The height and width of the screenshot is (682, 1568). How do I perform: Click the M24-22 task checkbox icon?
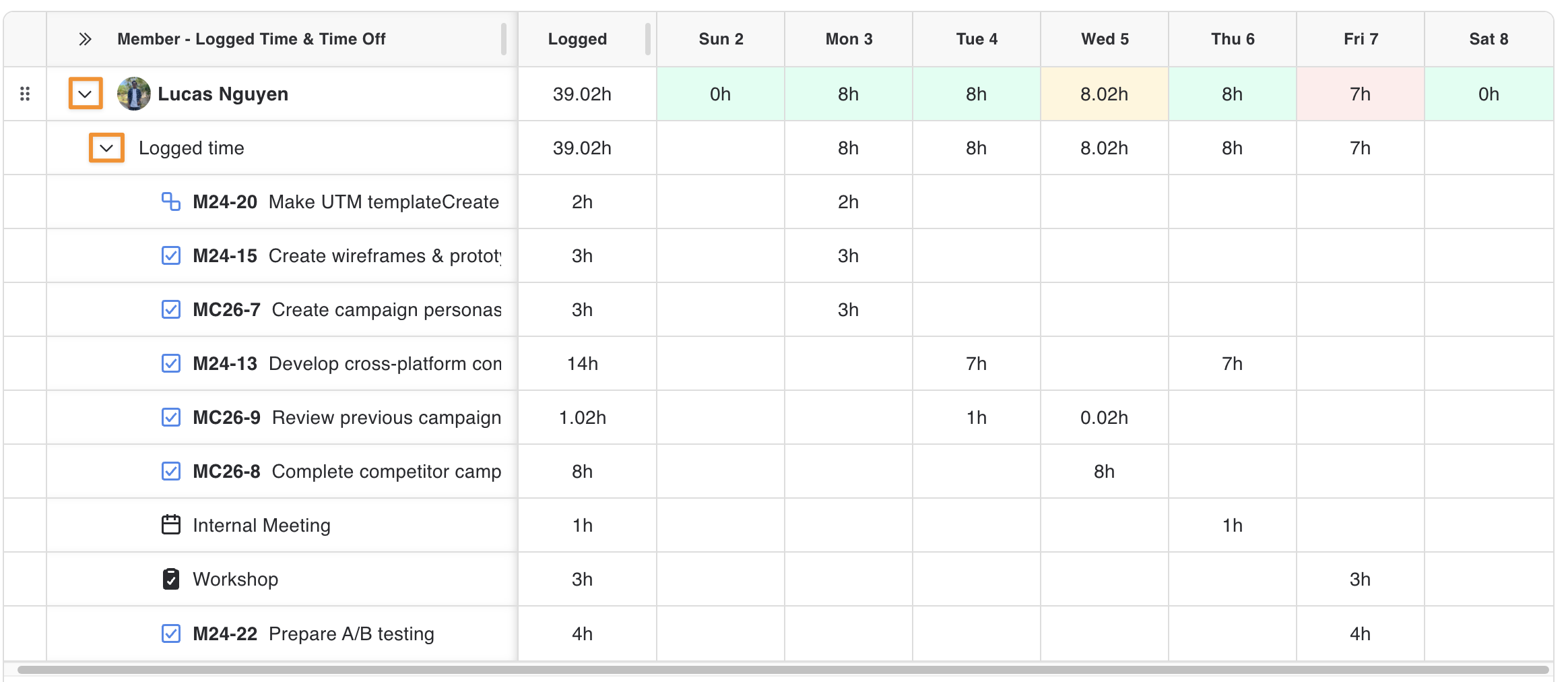(171, 633)
